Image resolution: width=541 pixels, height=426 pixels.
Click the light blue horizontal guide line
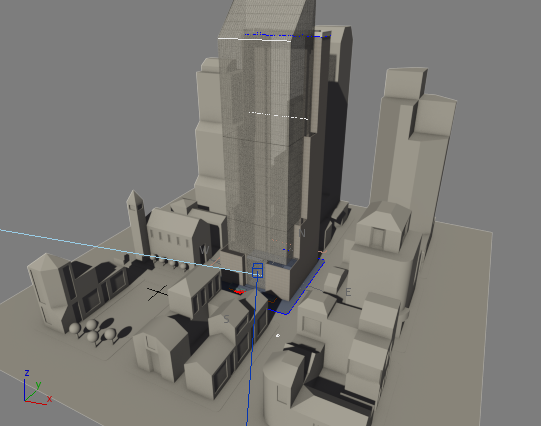click(127, 251)
